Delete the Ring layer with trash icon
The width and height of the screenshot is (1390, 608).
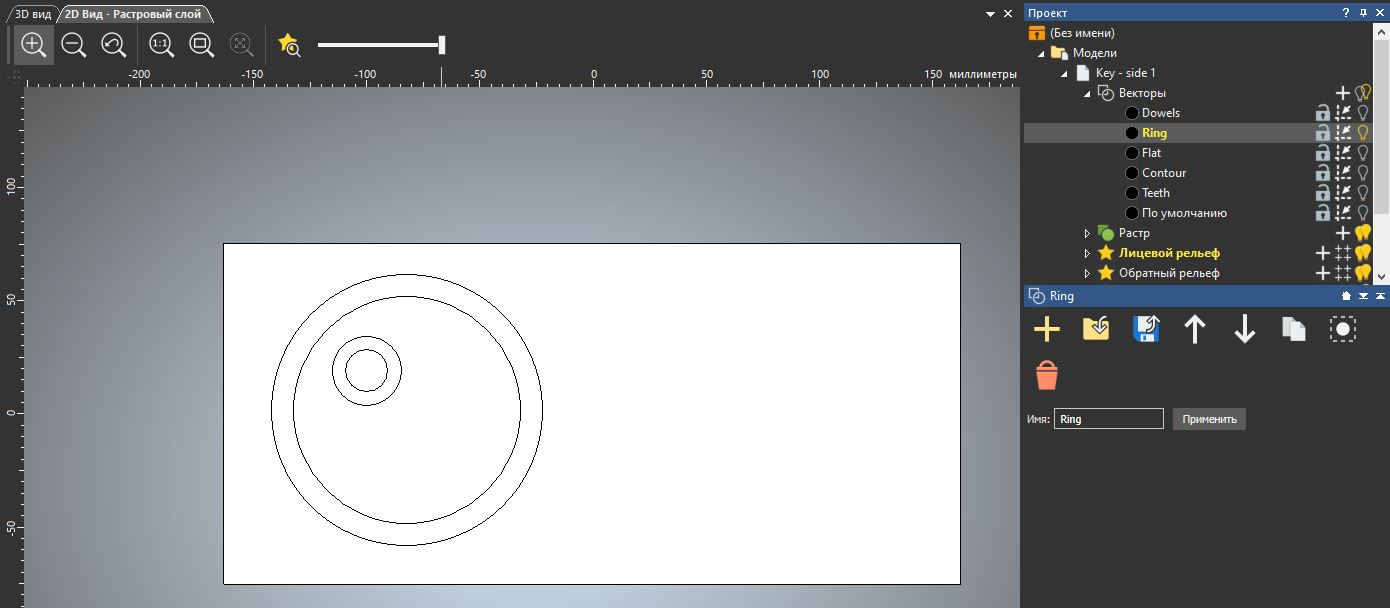pyautogui.click(x=1046, y=376)
